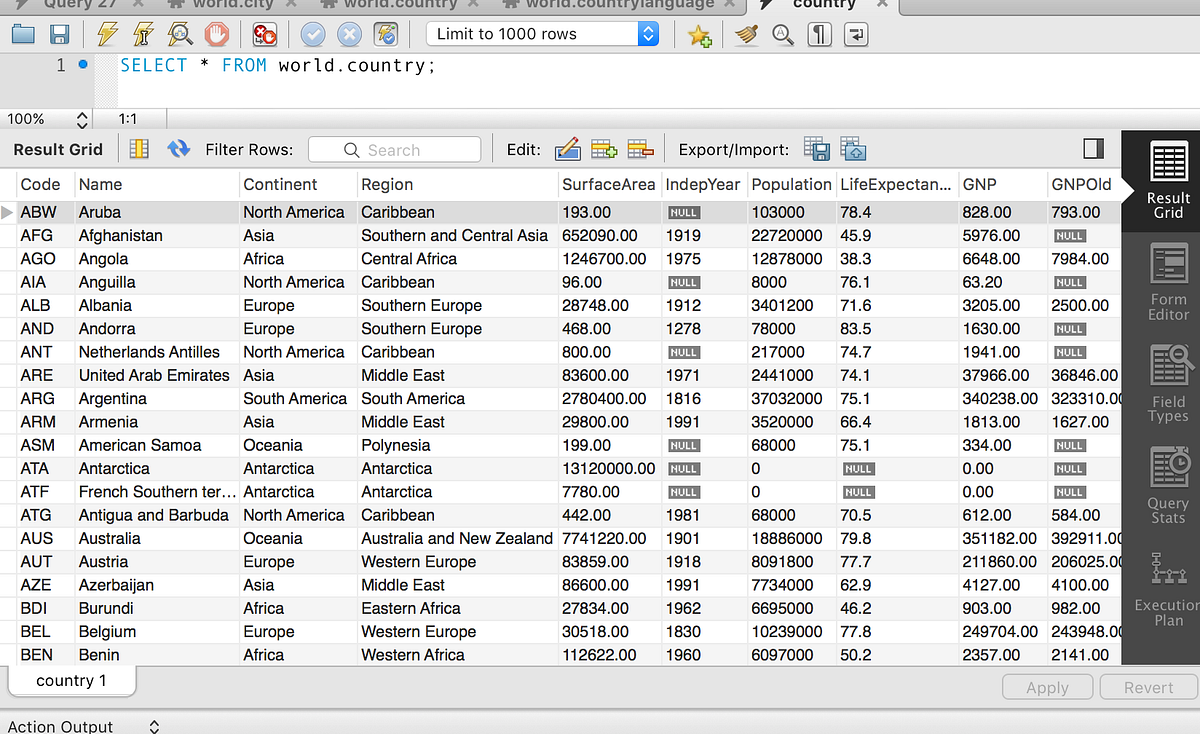
Task: Import records from an external file
Action: tap(853, 148)
